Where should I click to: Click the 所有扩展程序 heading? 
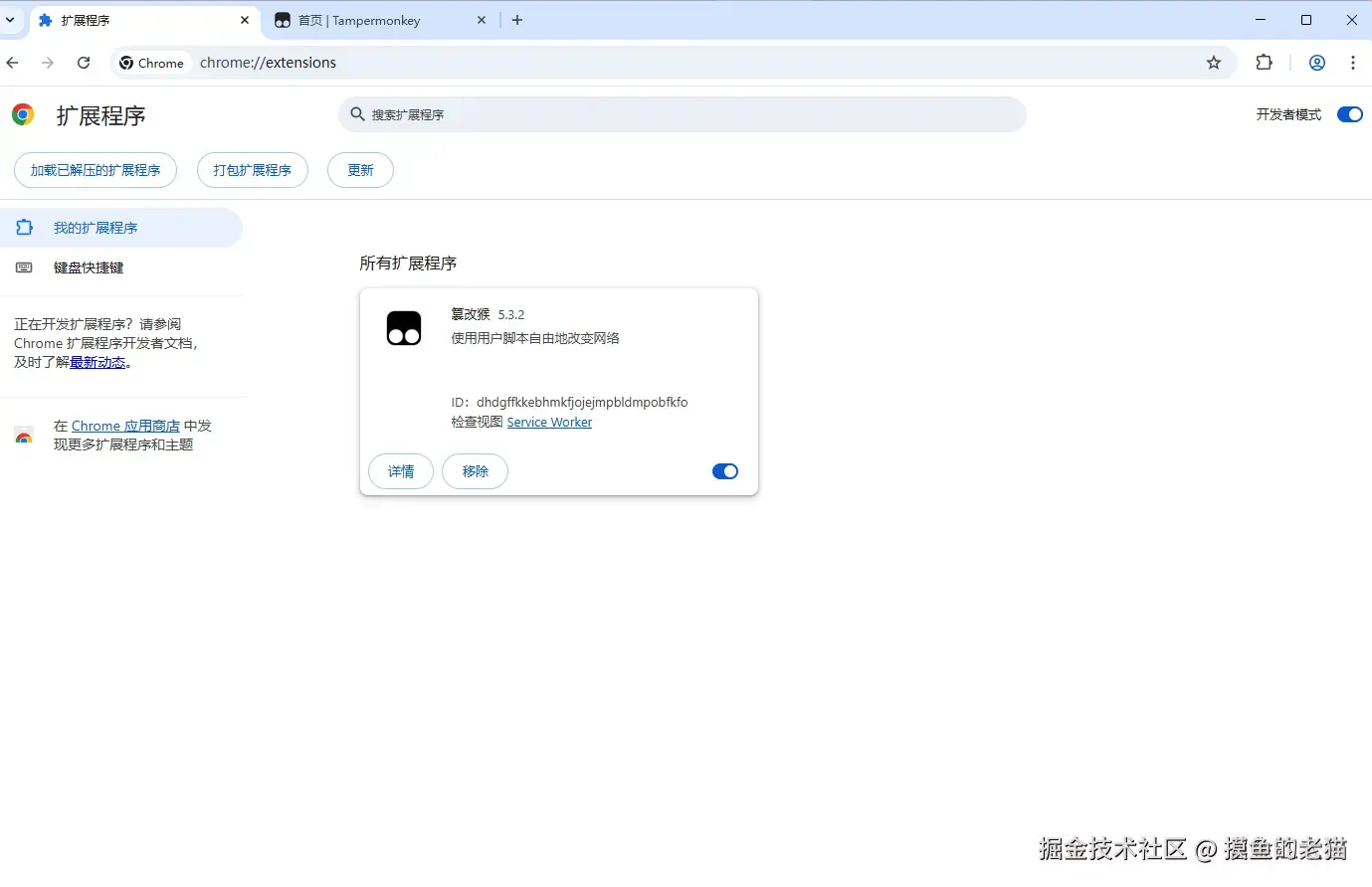coord(408,264)
